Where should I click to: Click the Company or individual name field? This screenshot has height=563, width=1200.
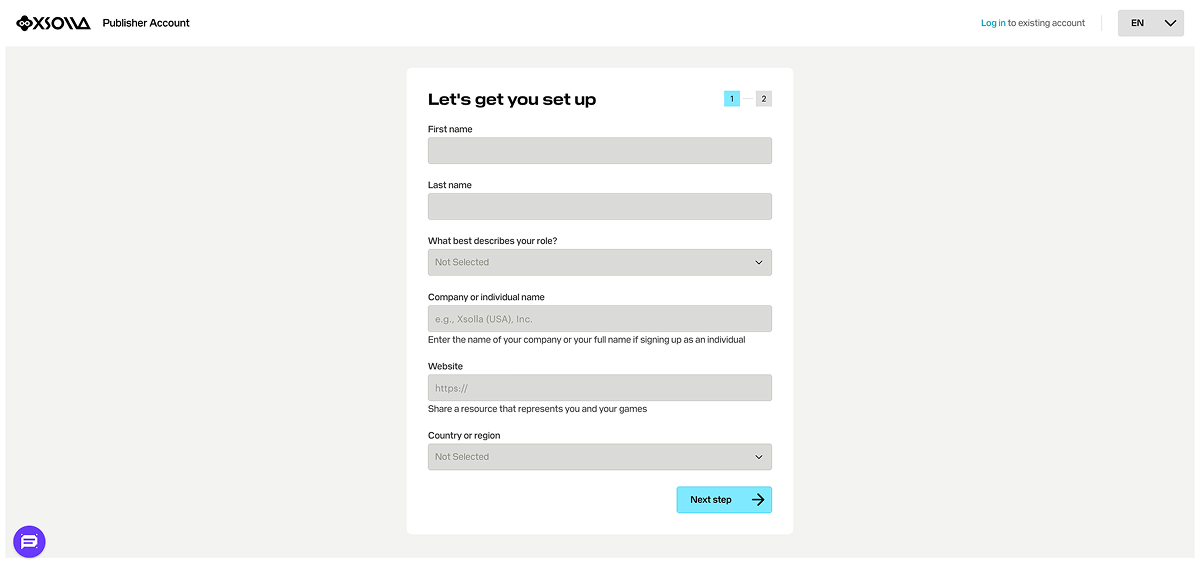599,319
